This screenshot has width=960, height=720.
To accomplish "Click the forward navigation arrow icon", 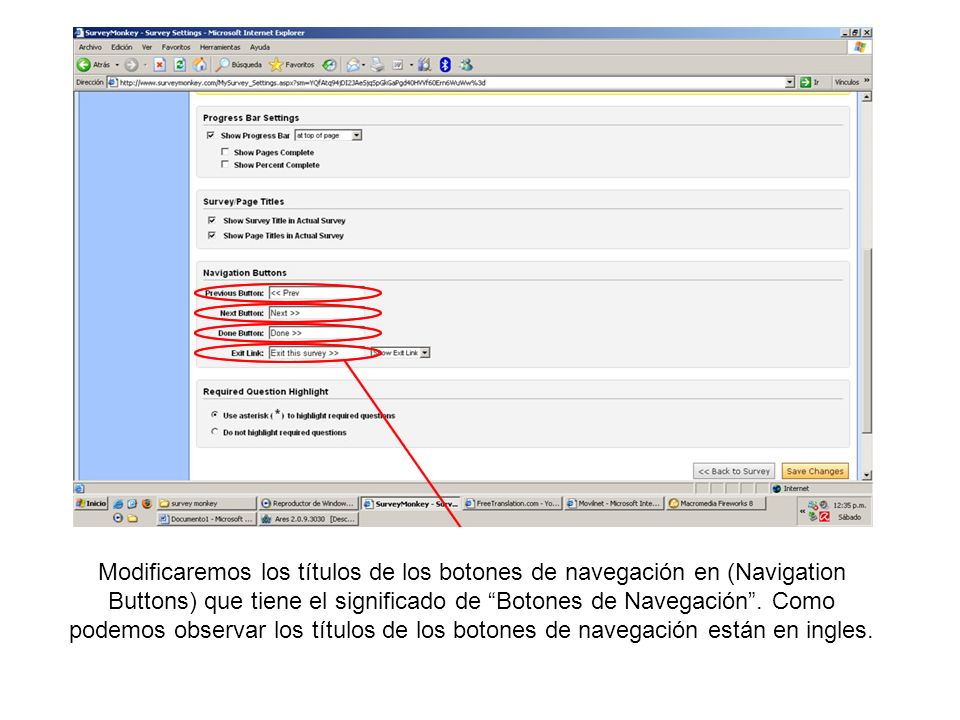I will tap(131, 65).
